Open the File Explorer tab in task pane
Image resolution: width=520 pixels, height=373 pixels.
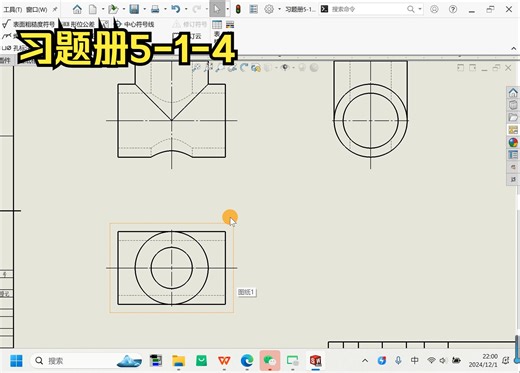pos(513,117)
